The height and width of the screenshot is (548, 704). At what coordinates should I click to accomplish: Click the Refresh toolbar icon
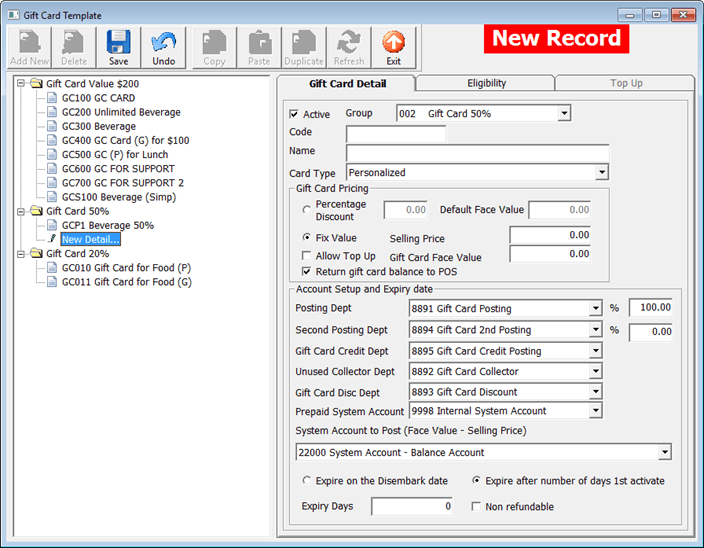coord(349,48)
